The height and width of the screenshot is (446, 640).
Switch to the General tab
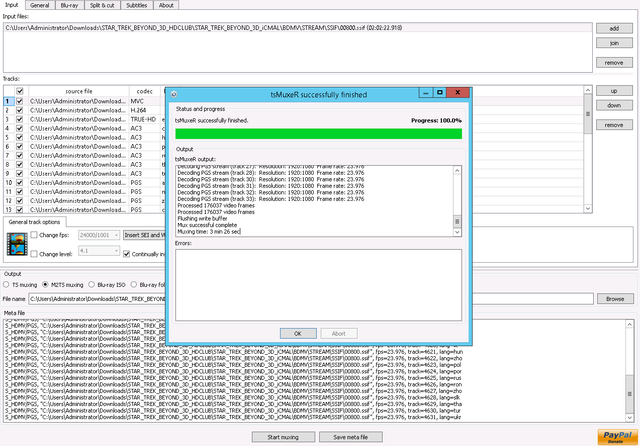[x=40, y=5]
